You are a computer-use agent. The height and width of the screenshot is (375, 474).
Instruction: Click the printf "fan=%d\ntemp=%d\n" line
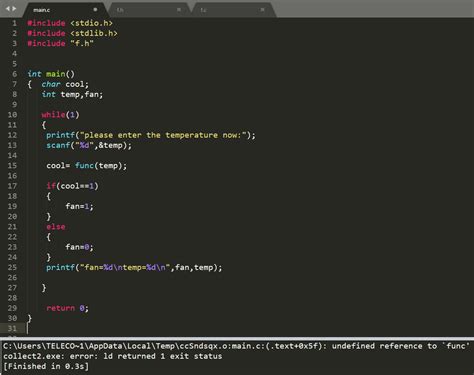pos(134,267)
